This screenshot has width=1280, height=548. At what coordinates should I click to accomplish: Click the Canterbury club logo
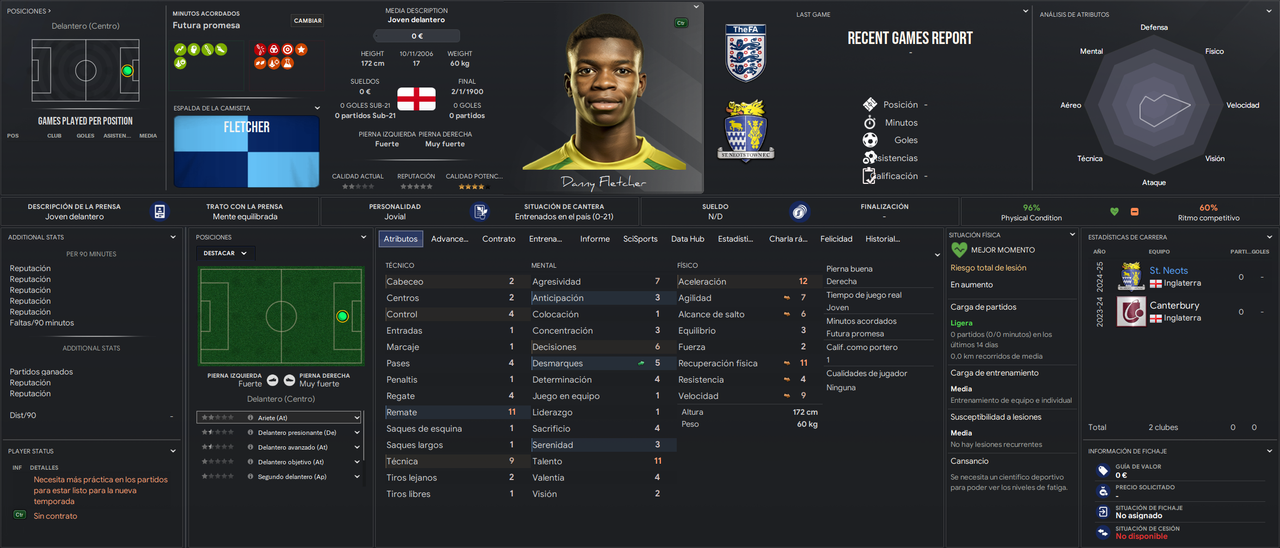click(1131, 311)
